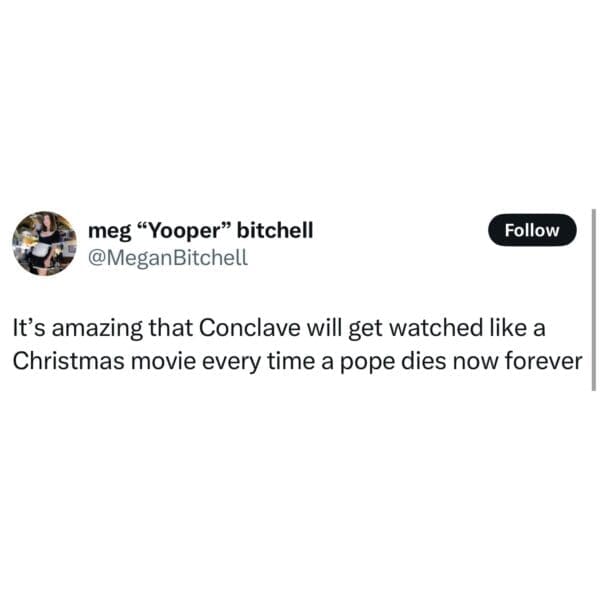The height and width of the screenshot is (600, 600).
Task: Click the display name meg "Yooper" bitchell
Action: (201, 231)
